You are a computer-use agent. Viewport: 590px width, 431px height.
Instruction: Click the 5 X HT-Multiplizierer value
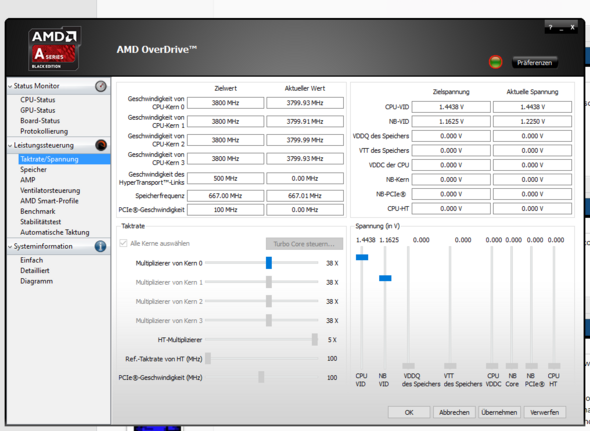(x=332, y=340)
